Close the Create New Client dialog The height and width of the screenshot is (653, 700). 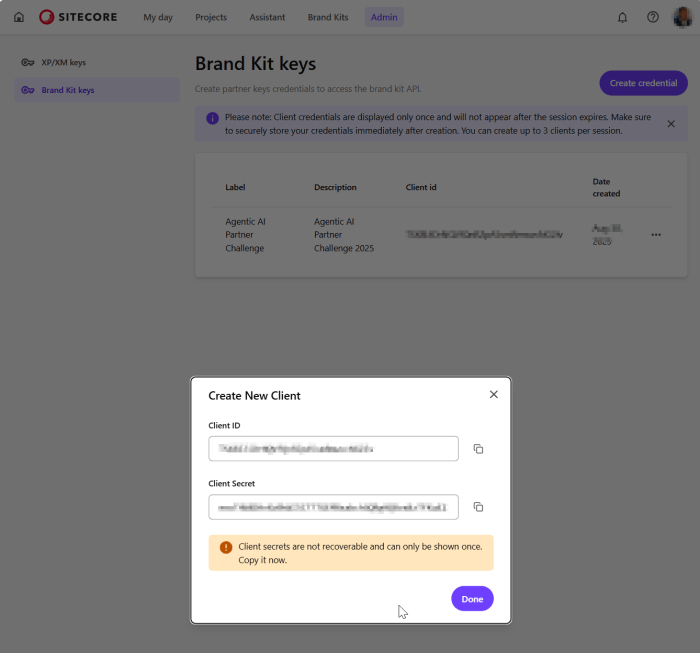pyautogui.click(x=493, y=395)
